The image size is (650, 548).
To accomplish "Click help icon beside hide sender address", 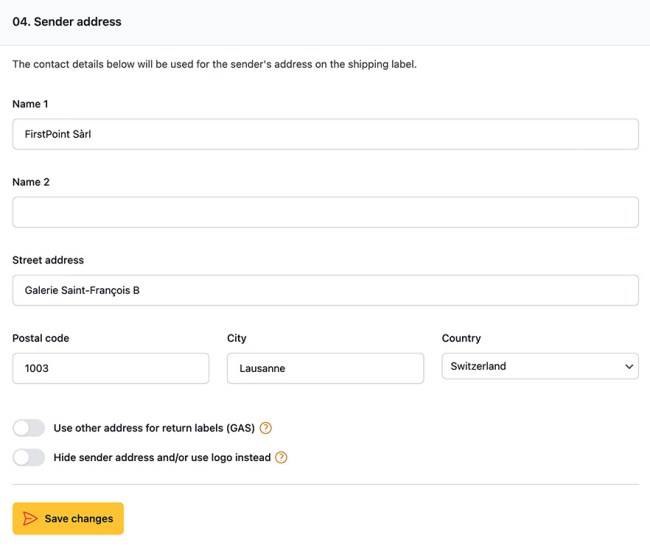I will pyautogui.click(x=281, y=458).
